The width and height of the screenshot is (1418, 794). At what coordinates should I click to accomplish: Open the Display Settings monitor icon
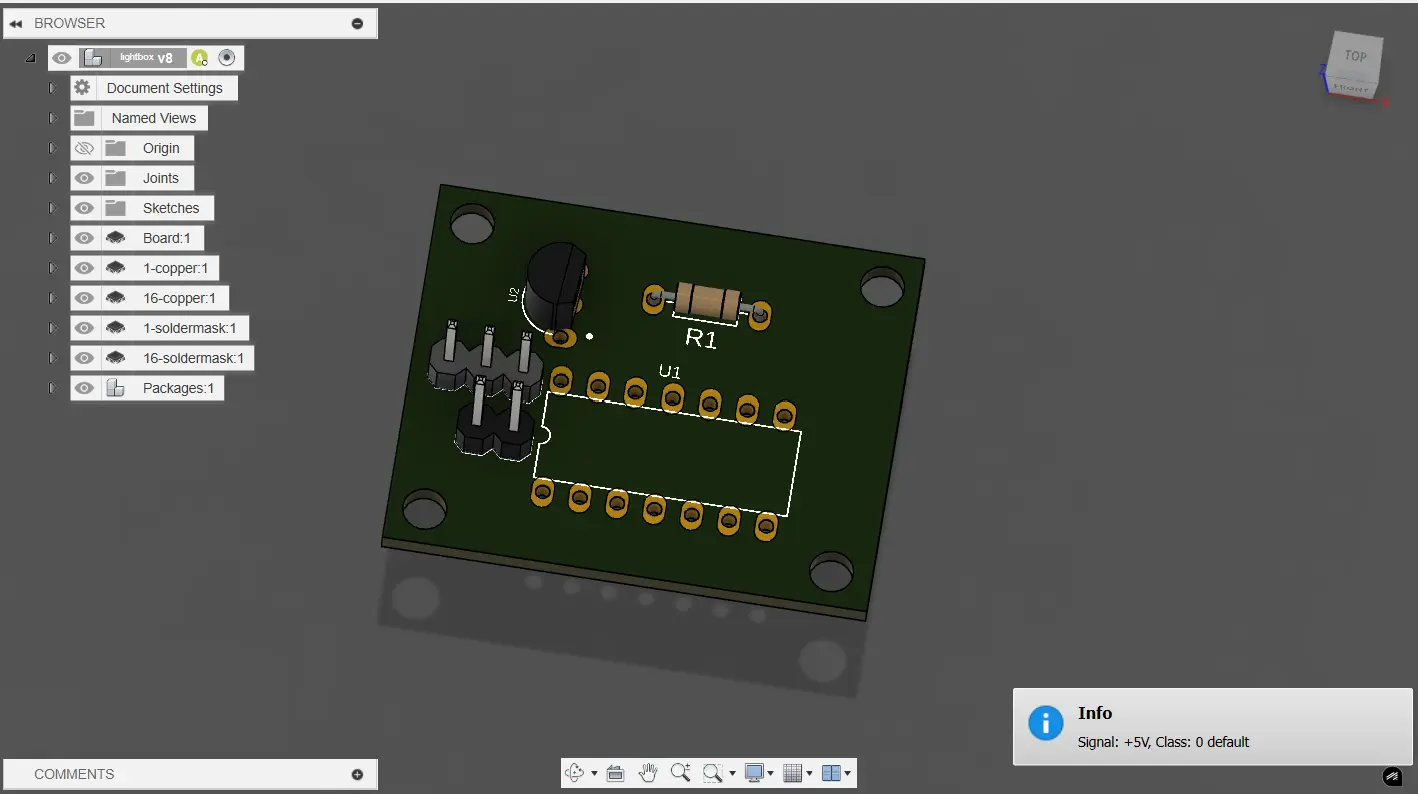click(x=754, y=773)
